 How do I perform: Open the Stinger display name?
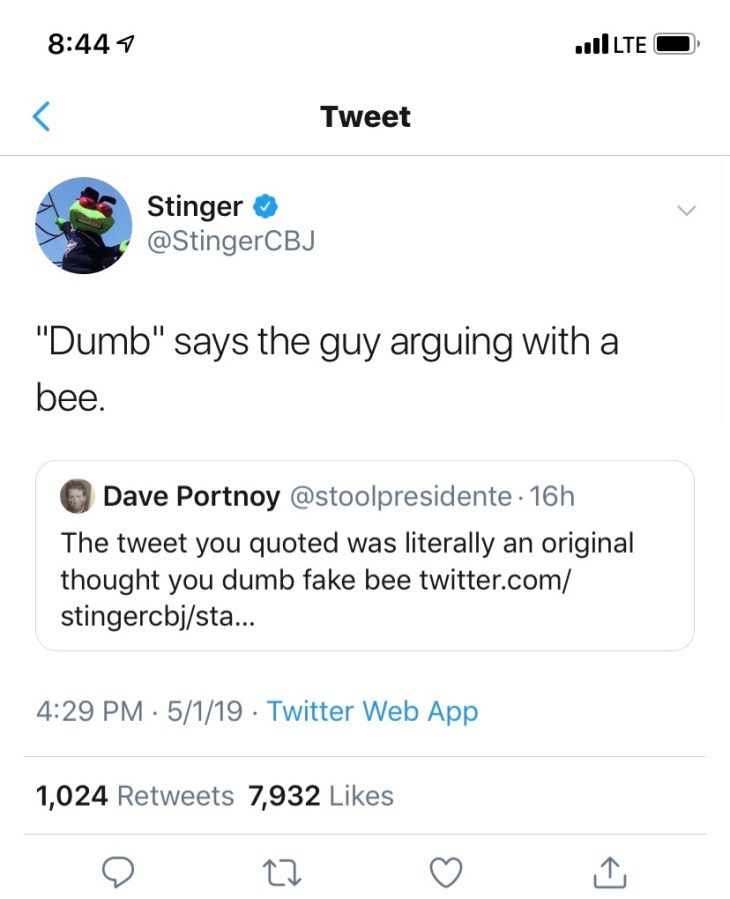[194, 207]
